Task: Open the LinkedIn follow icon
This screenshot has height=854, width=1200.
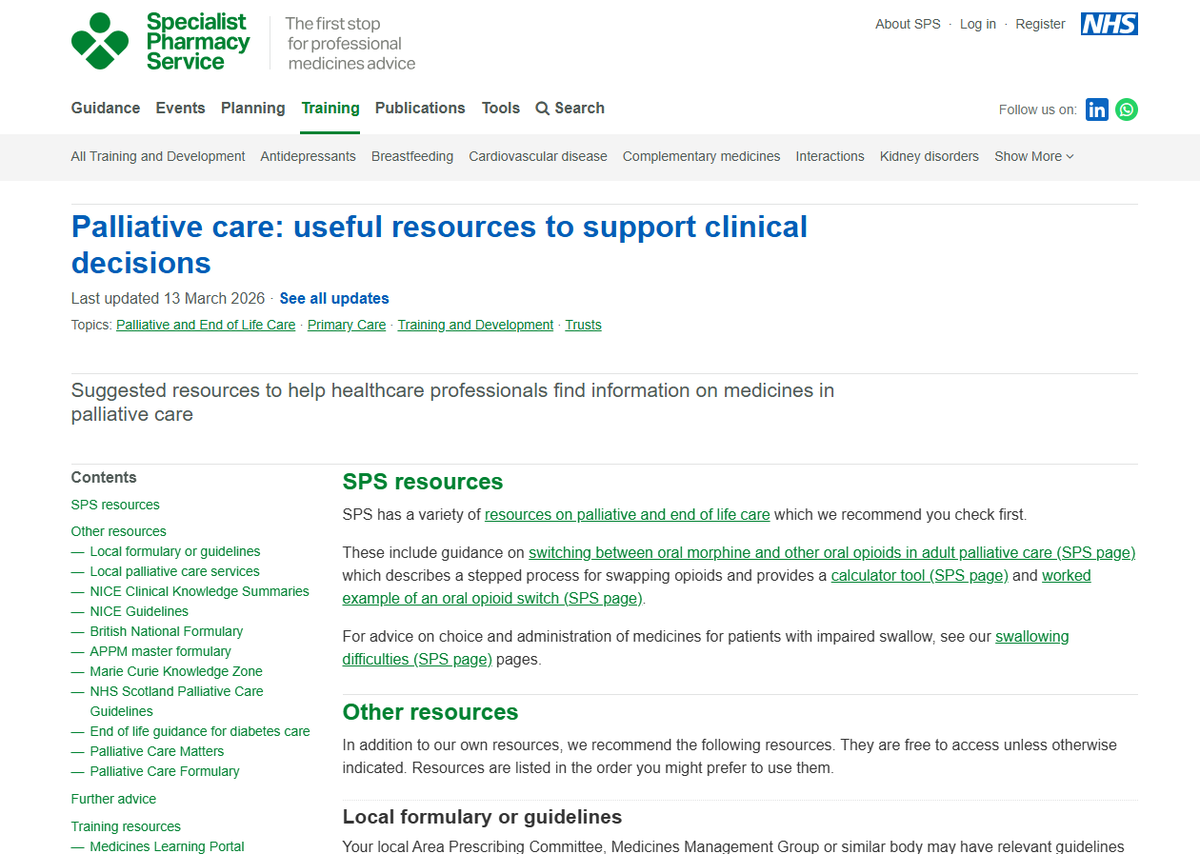Action: point(1097,109)
